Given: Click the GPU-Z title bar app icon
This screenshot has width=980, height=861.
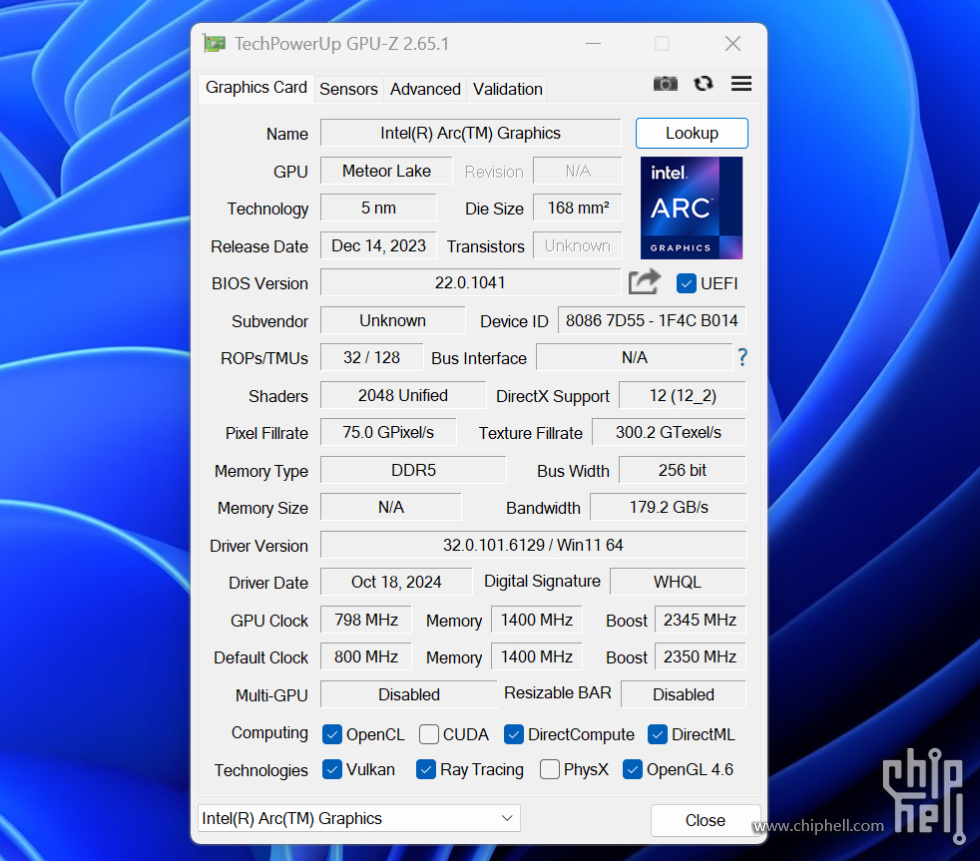Looking at the screenshot, I should coord(214,44).
